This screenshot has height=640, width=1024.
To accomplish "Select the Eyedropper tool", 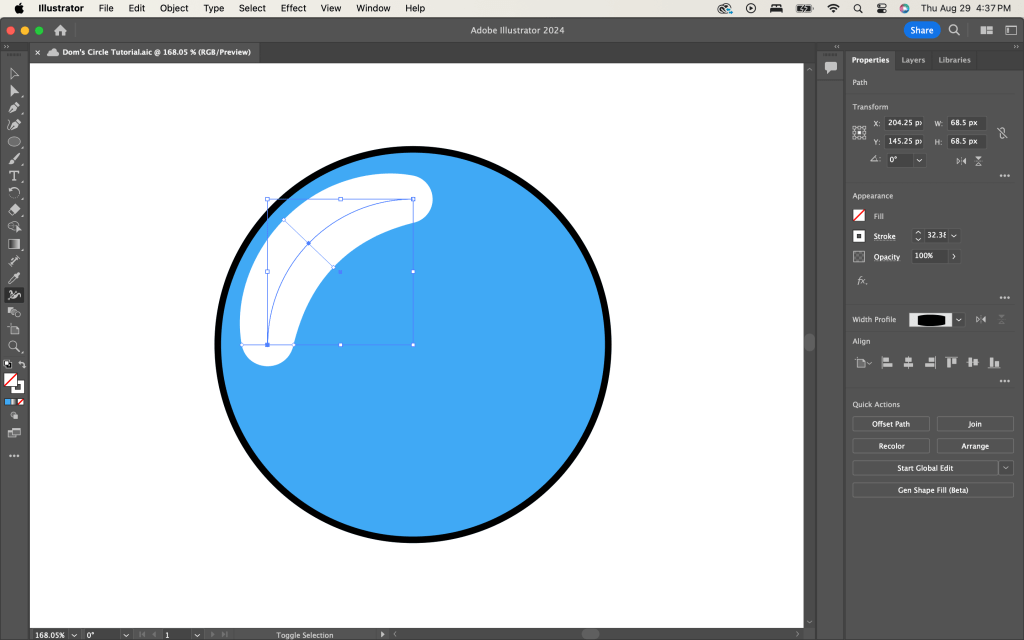I will pyautogui.click(x=14, y=278).
